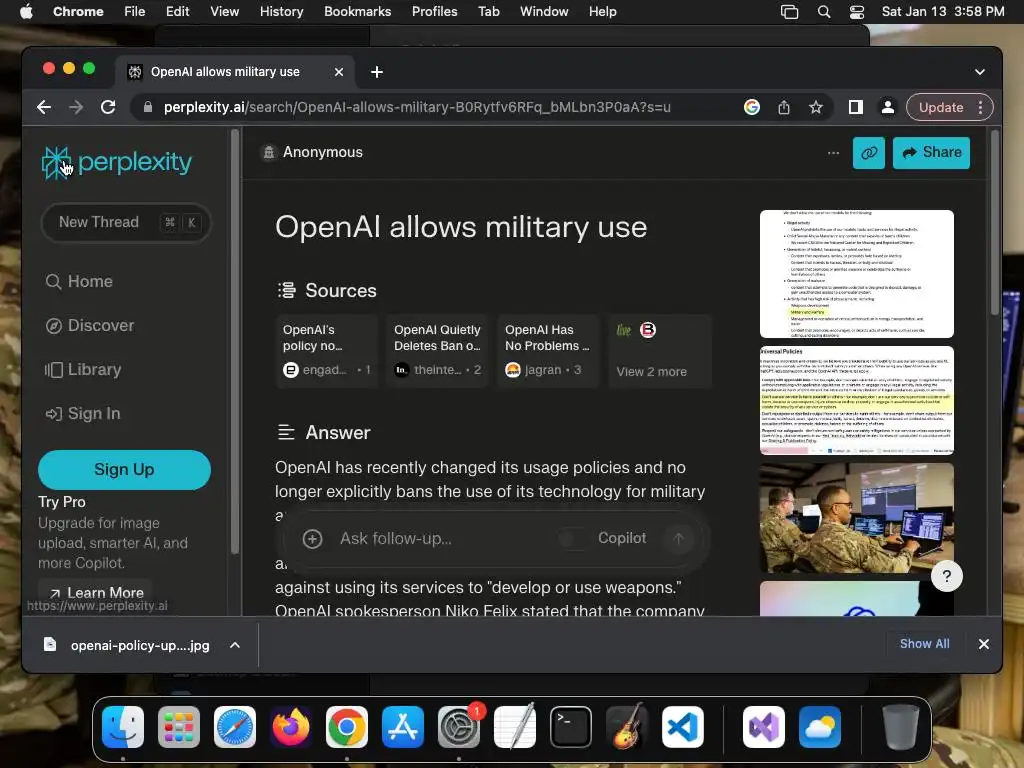The height and width of the screenshot is (768, 1024).
Task: Open the soldiers at computers thumbnail
Action: (x=856, y=518)
